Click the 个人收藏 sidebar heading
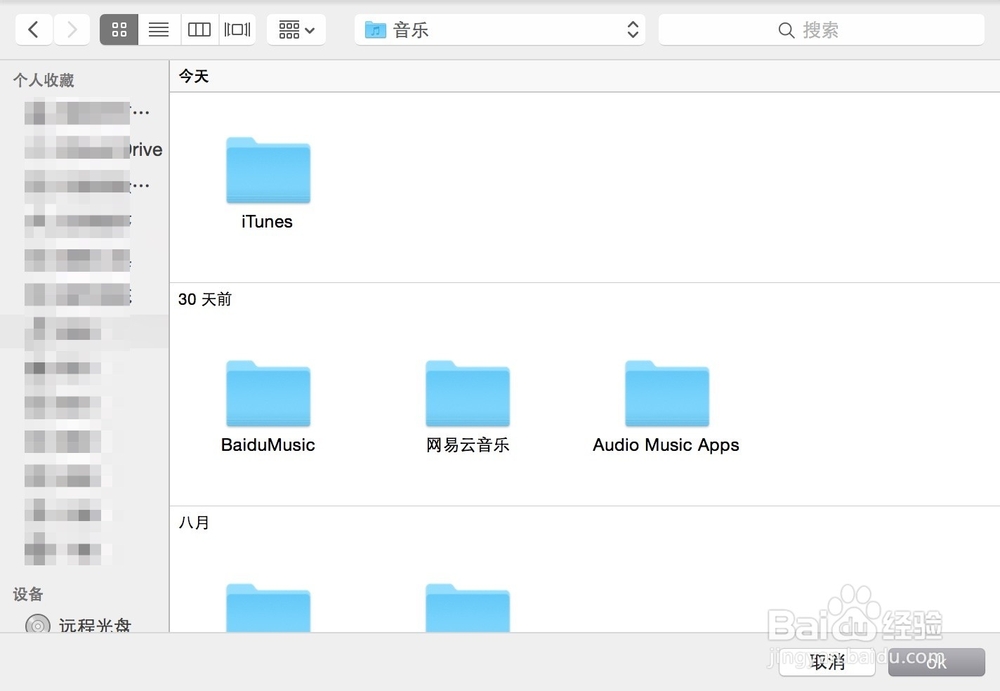The width and height of the screenshot is (1000, 691). click(x=44, y=80)
